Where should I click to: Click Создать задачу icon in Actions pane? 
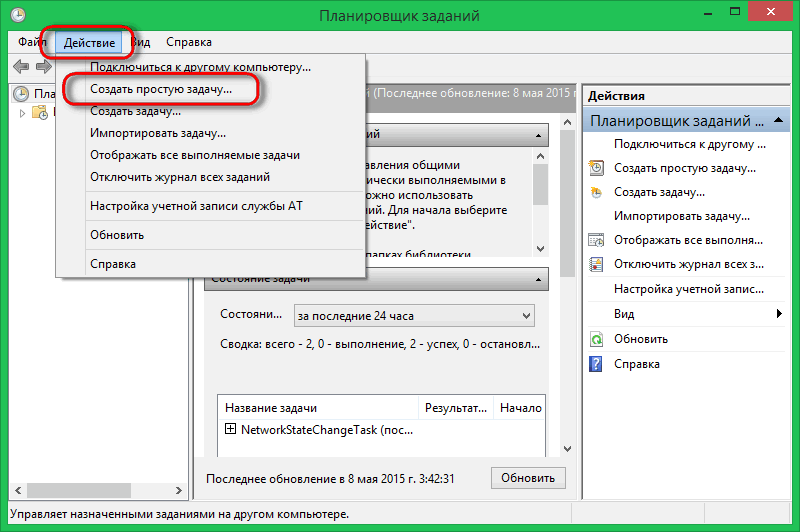pyautogui.click(x=596, y=192)
